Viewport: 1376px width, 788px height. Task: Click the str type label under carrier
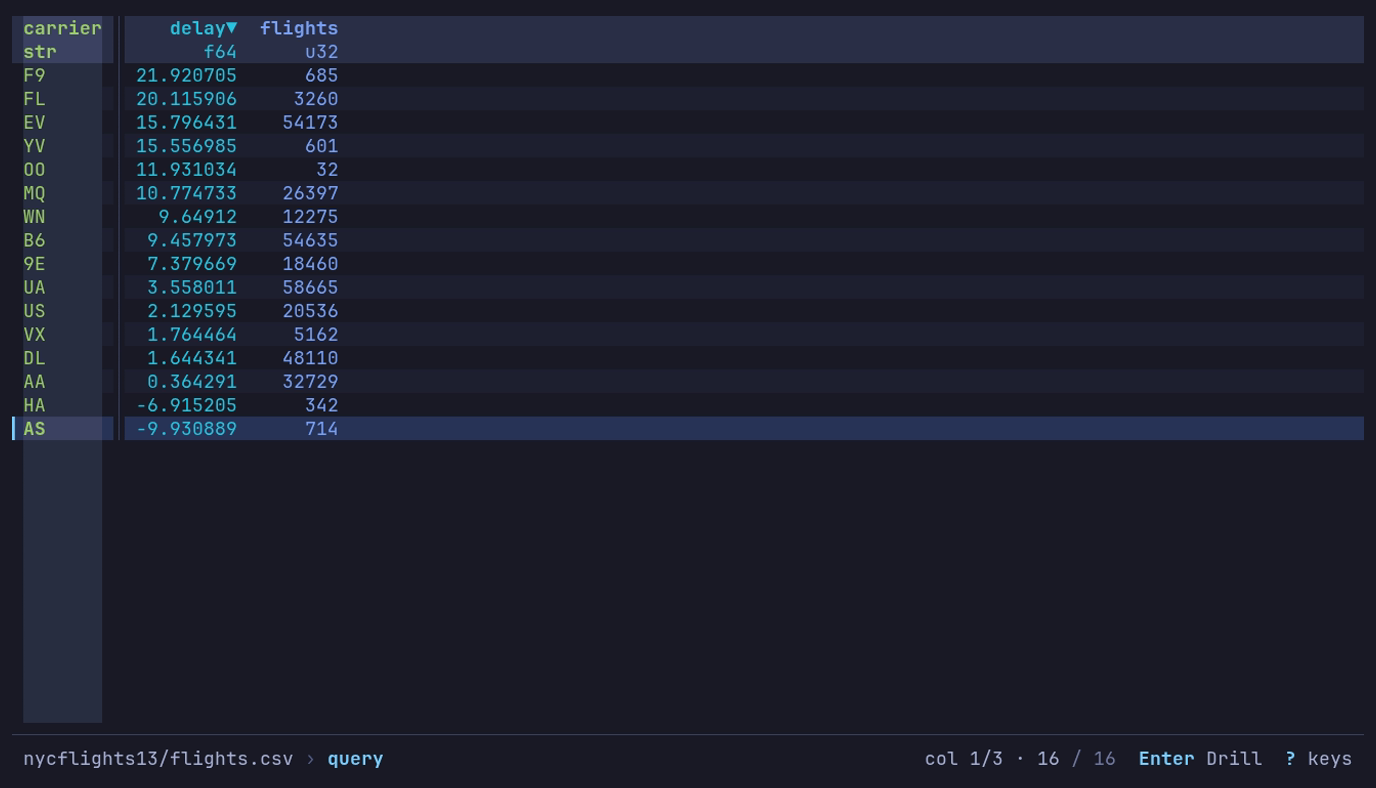(x=40, y=51)
